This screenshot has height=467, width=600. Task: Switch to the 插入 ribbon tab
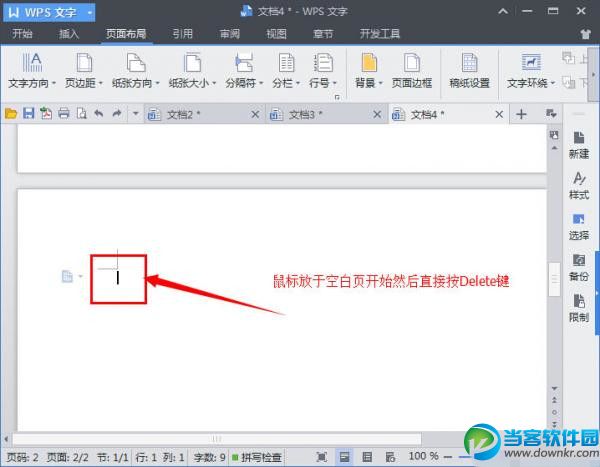[69, 34]
